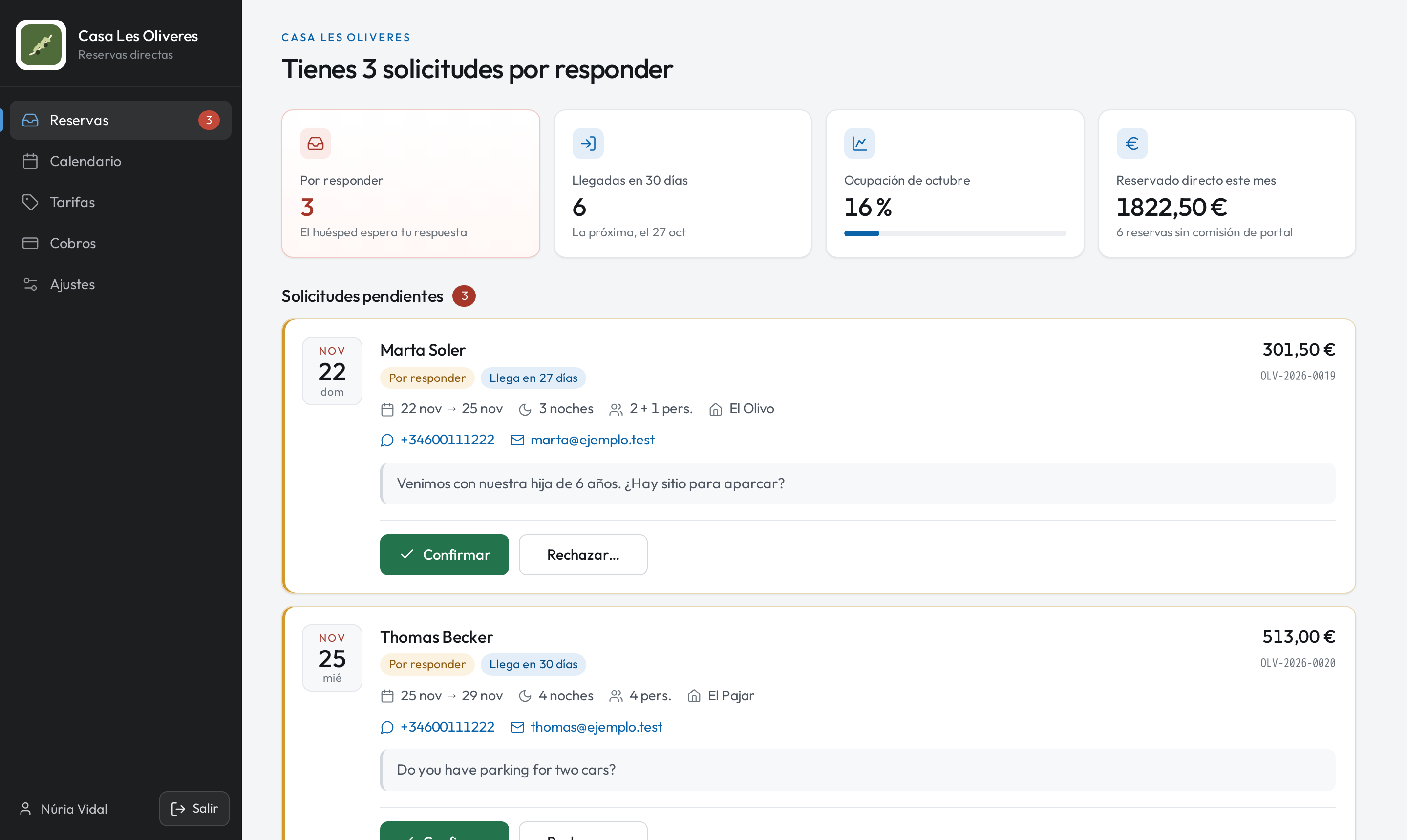Click the arrivals icon on Llegadas card

pos(588,144)
